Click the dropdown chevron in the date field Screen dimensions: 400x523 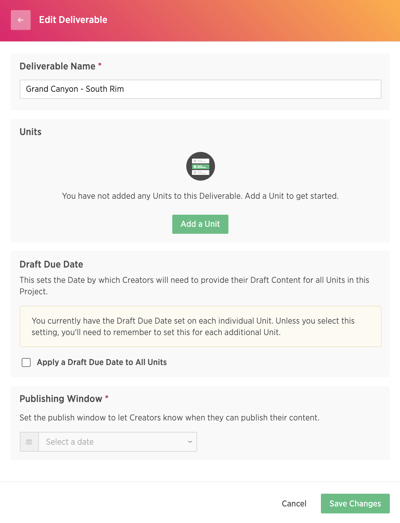click(190, 442)
